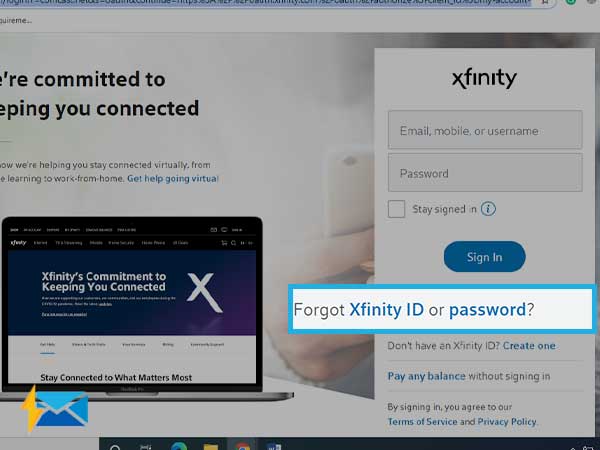Open Microsoft Edge from the taskbar

[x=179, y=446]
